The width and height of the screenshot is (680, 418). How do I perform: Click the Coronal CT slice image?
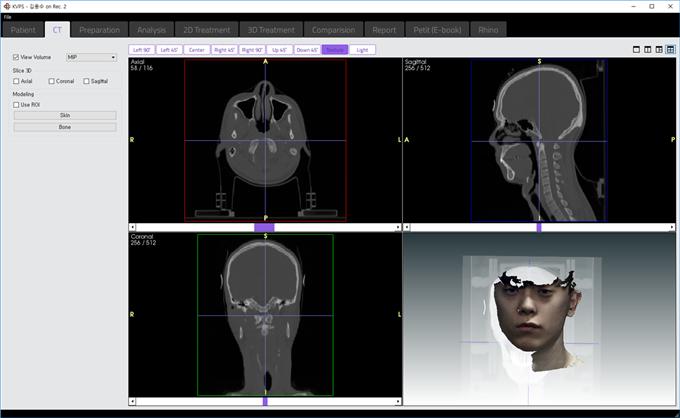click(x=265, y=315)
